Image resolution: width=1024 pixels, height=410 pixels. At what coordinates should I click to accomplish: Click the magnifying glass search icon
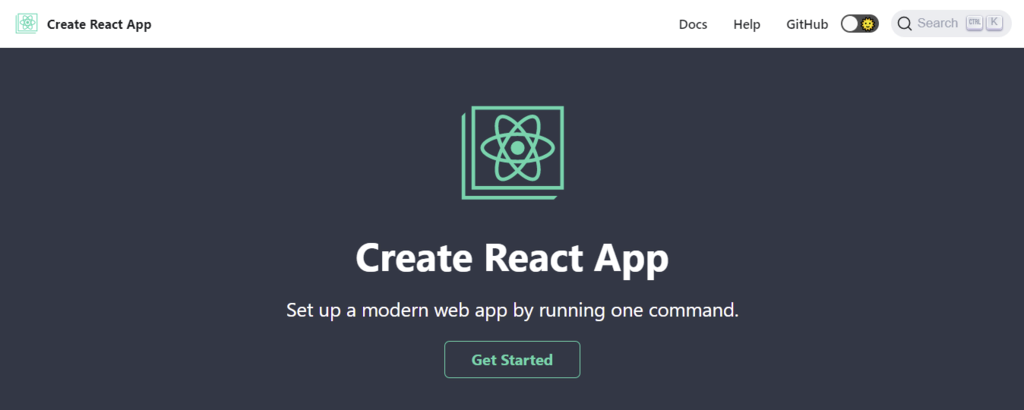coord(904,24)
